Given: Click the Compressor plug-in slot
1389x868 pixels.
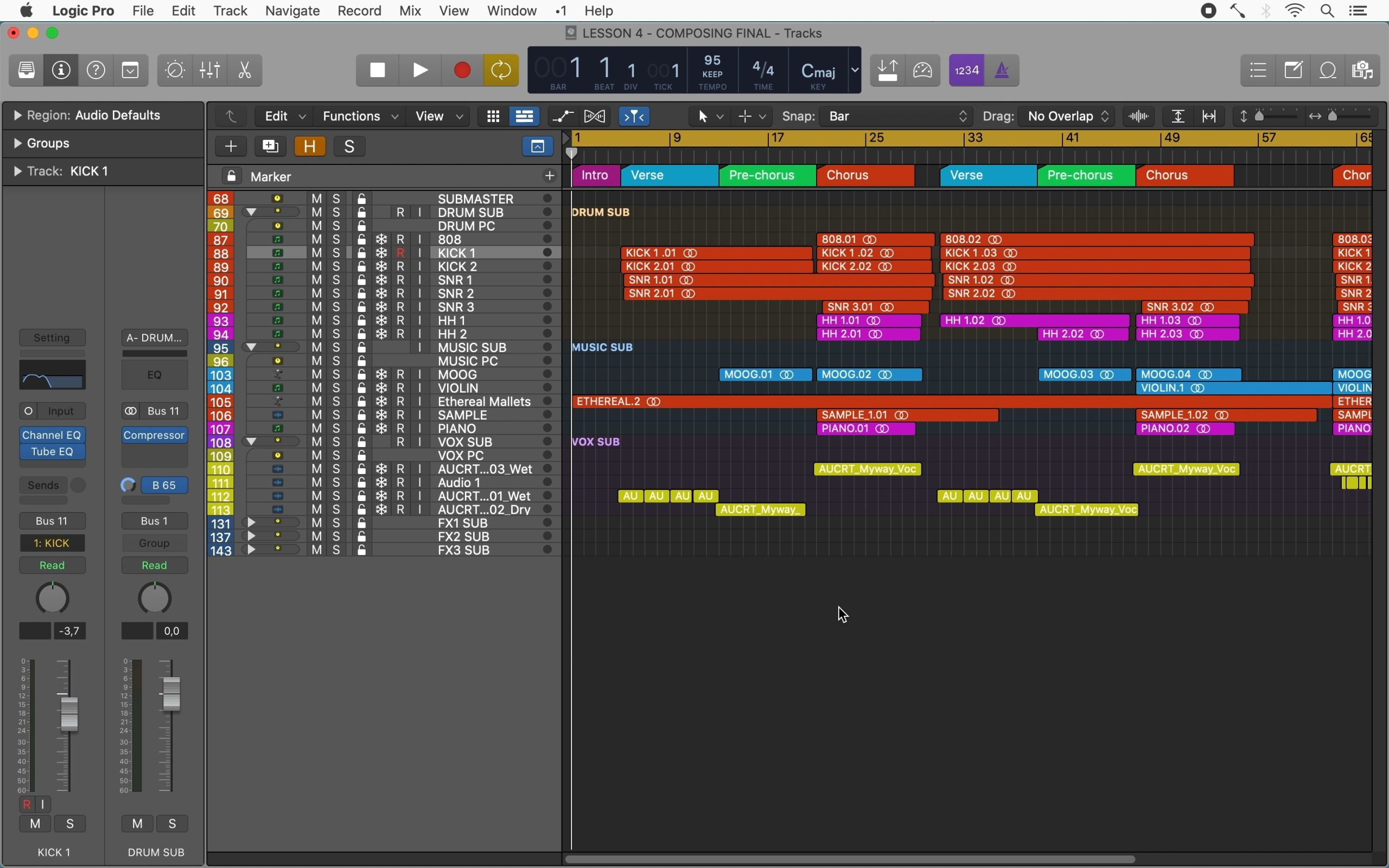Looking at the screenshot, I should (155, 435).
